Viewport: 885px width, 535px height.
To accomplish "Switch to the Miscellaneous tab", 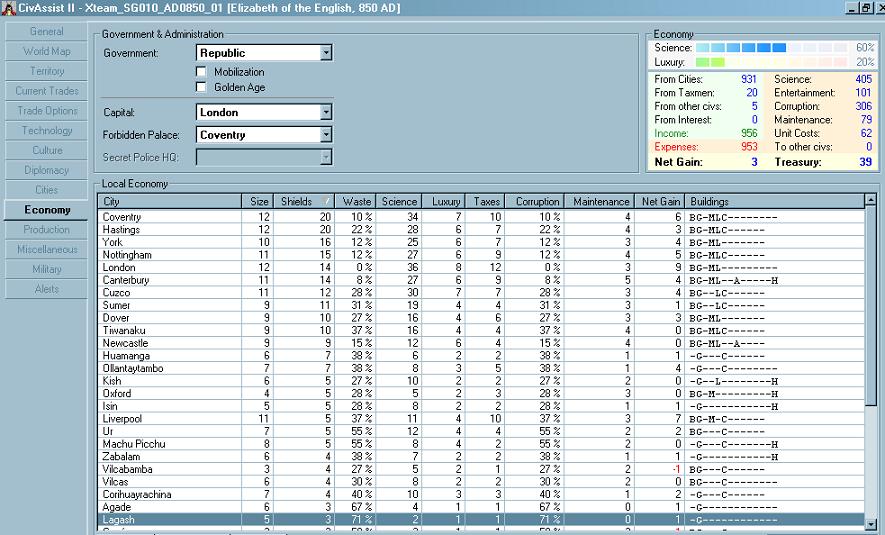I will pos(46,249).
